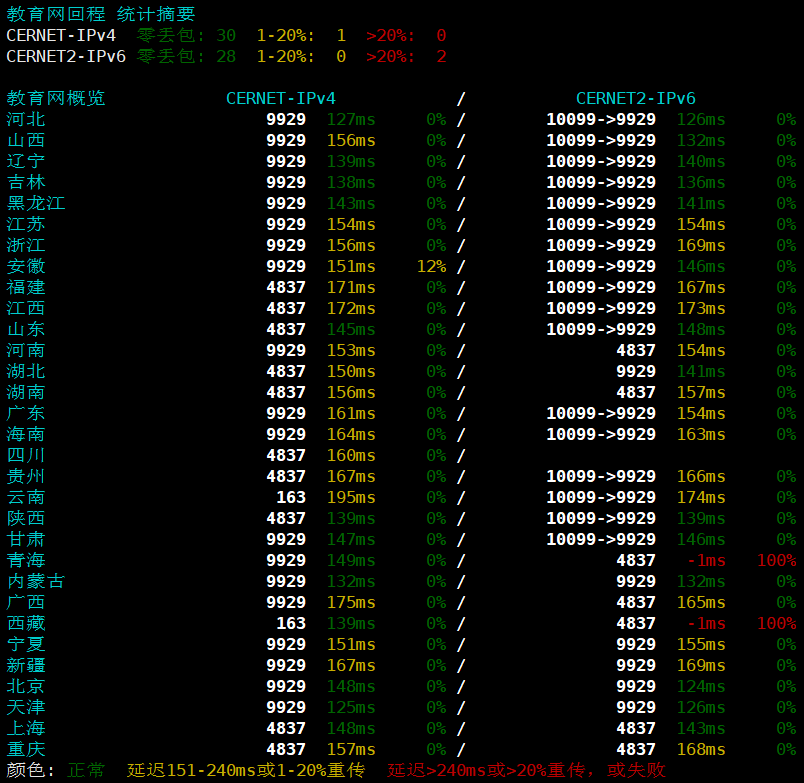Image resolution: width=804 pixels, height=783 pixels.
Task: Select the 湖北 row label
Action: [x=26, y=371]
